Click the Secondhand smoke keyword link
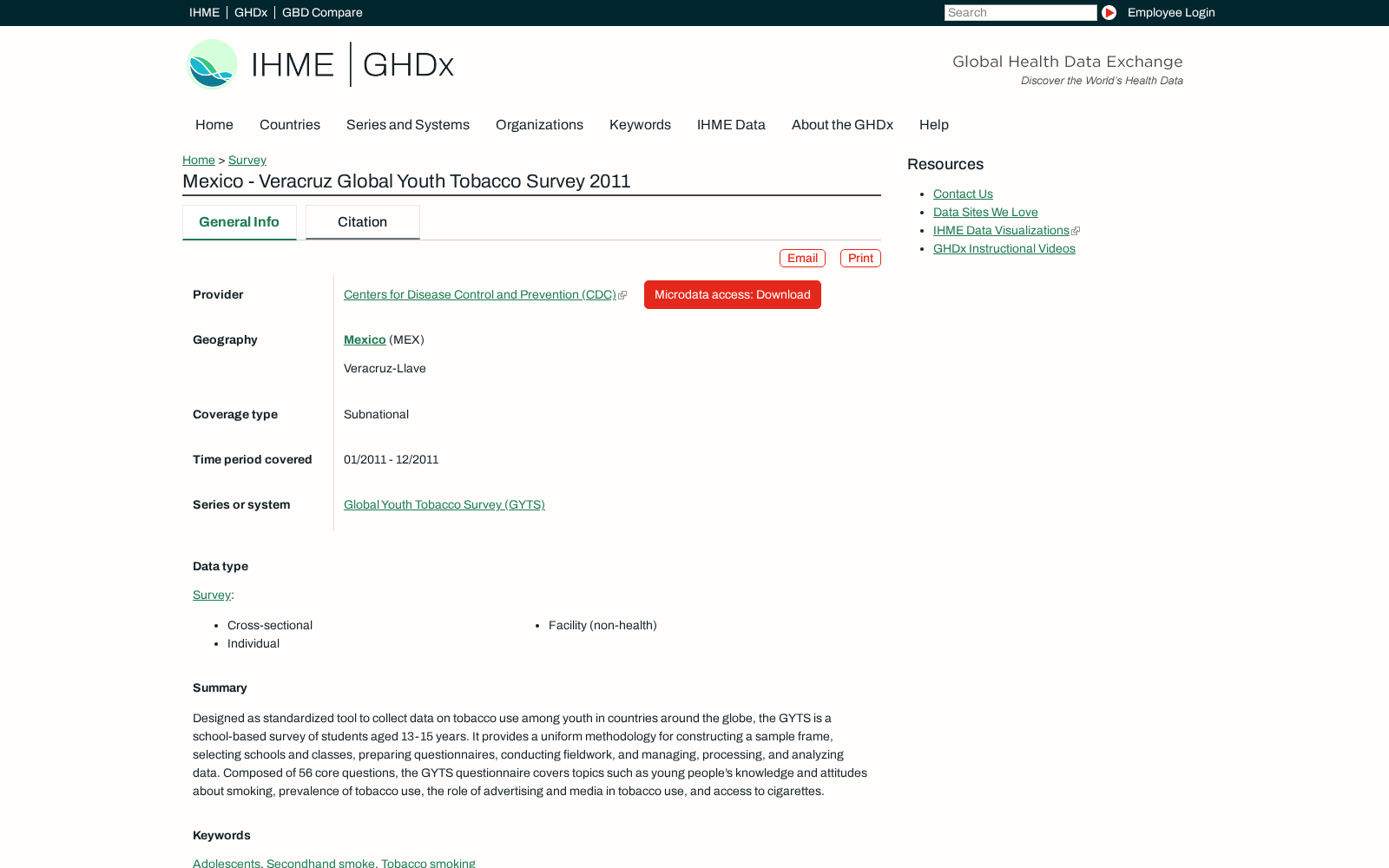This screenshot has height=868, width=1389. [x=320, y=863]
